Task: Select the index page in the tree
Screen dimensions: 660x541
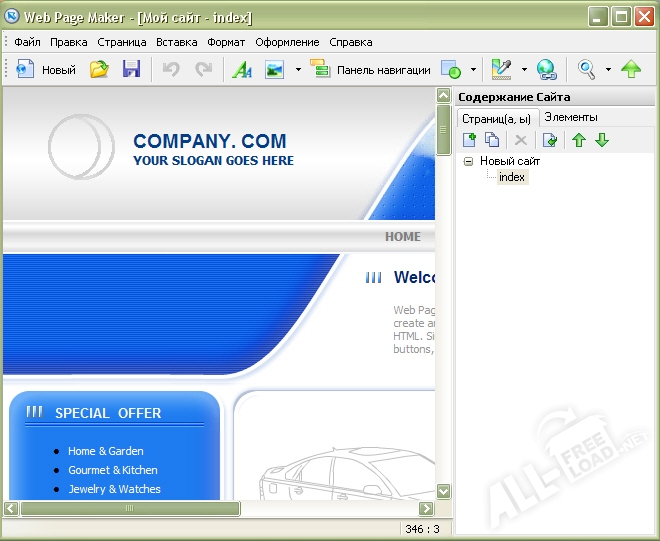Action: coord(511,177)
